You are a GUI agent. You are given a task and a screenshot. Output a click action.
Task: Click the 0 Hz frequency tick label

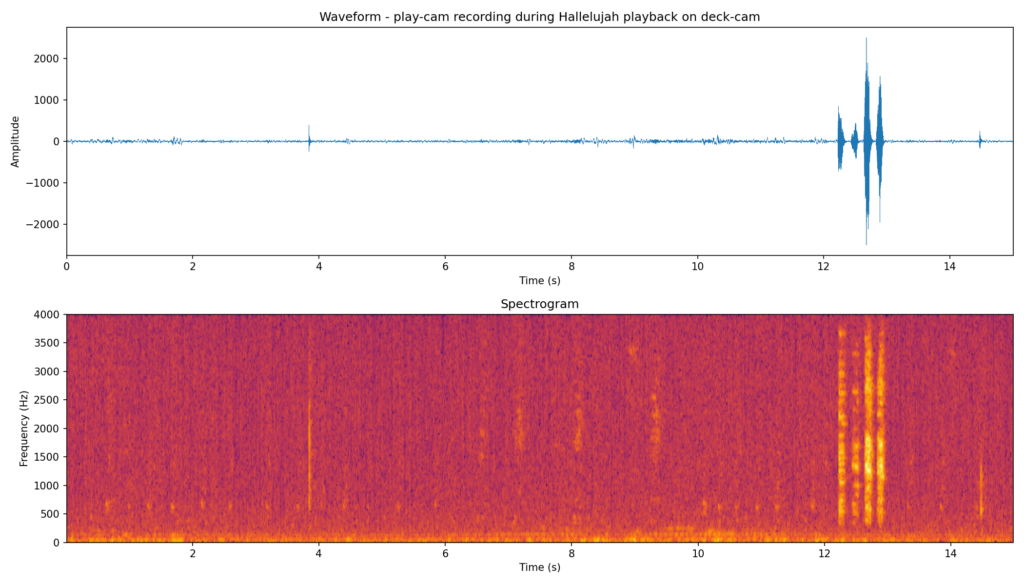[x=56, y=542]
